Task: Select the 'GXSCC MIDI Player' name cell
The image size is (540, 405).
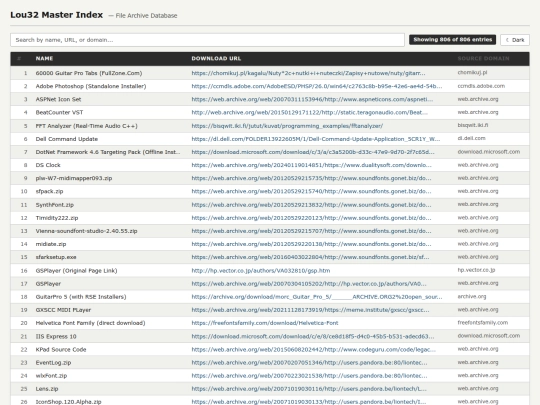Action: coord(63,310)
